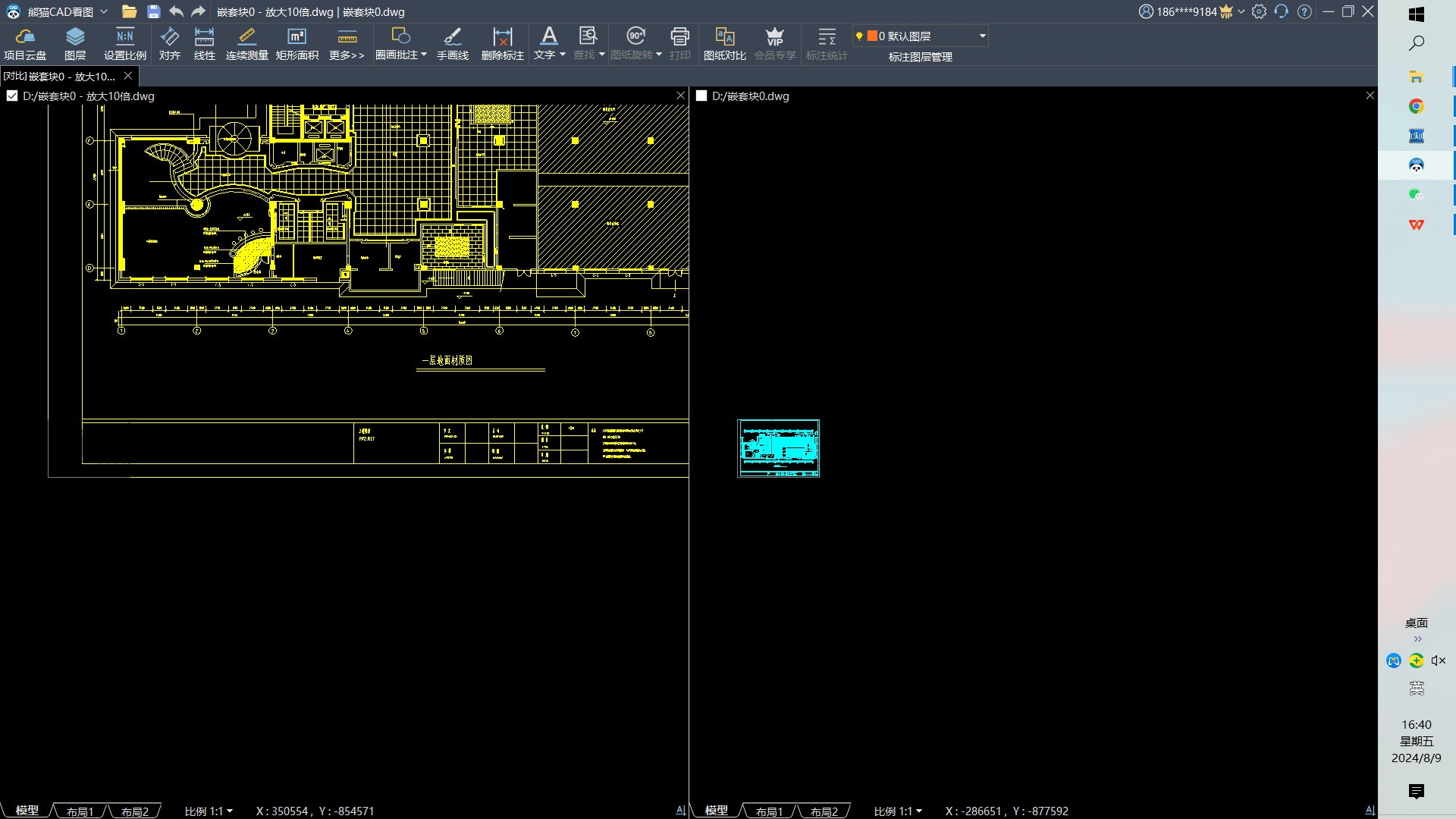The width and height of the screenshot is (1456, 819).
Task: Open the 会员专享 VIP features
Action: (775, 44)
